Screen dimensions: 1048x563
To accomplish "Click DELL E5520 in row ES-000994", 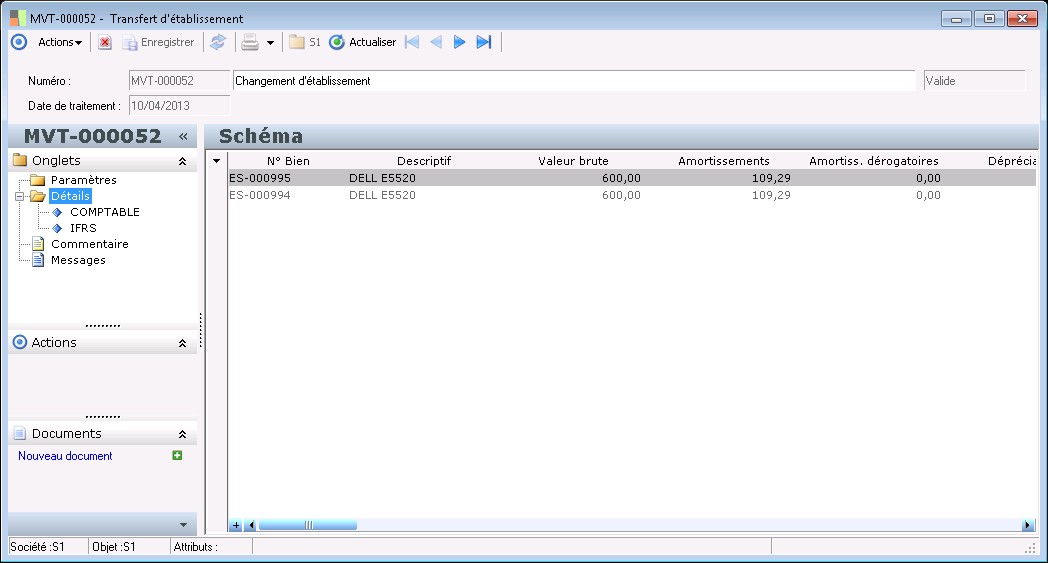I will point(382,195).
